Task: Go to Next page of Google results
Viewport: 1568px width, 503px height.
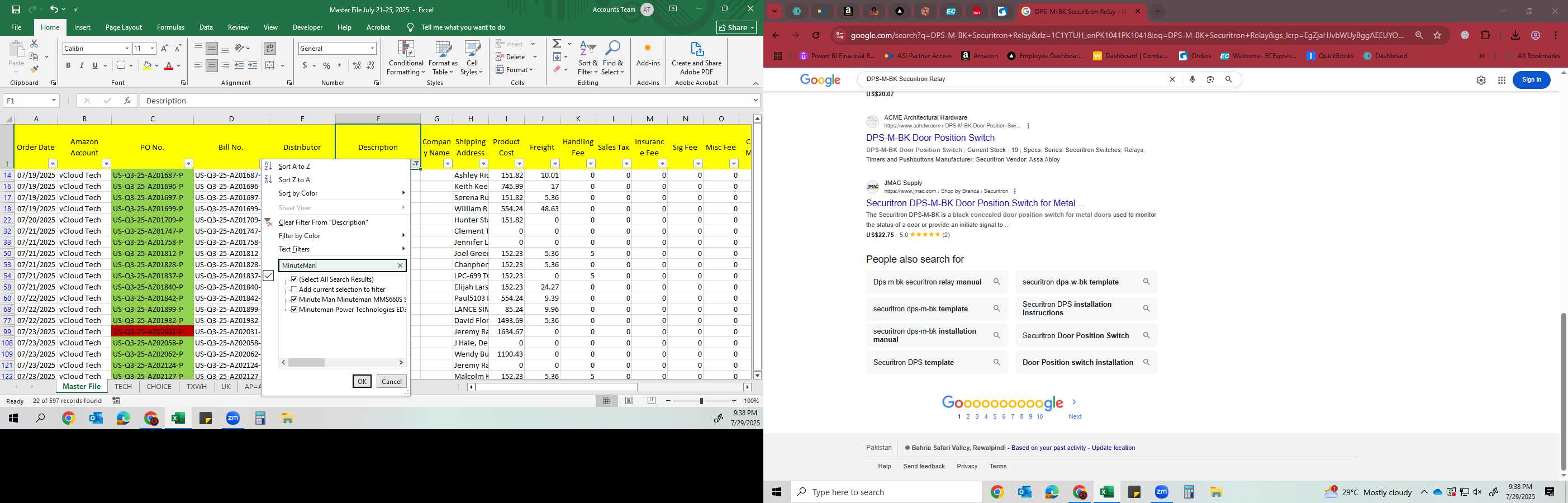Action: point(1075,416)
